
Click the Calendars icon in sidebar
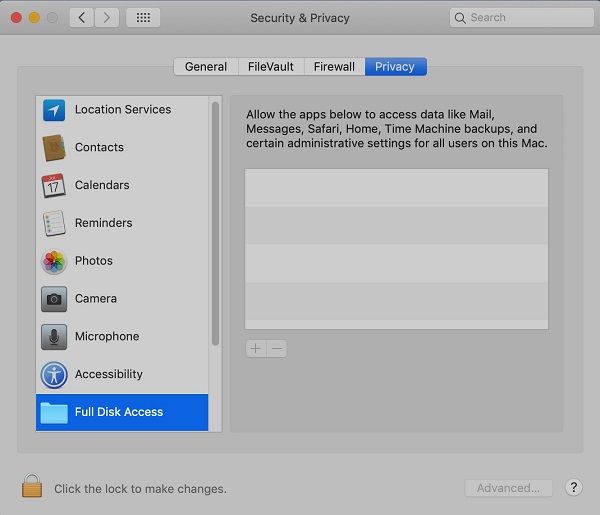pos(53,186)
